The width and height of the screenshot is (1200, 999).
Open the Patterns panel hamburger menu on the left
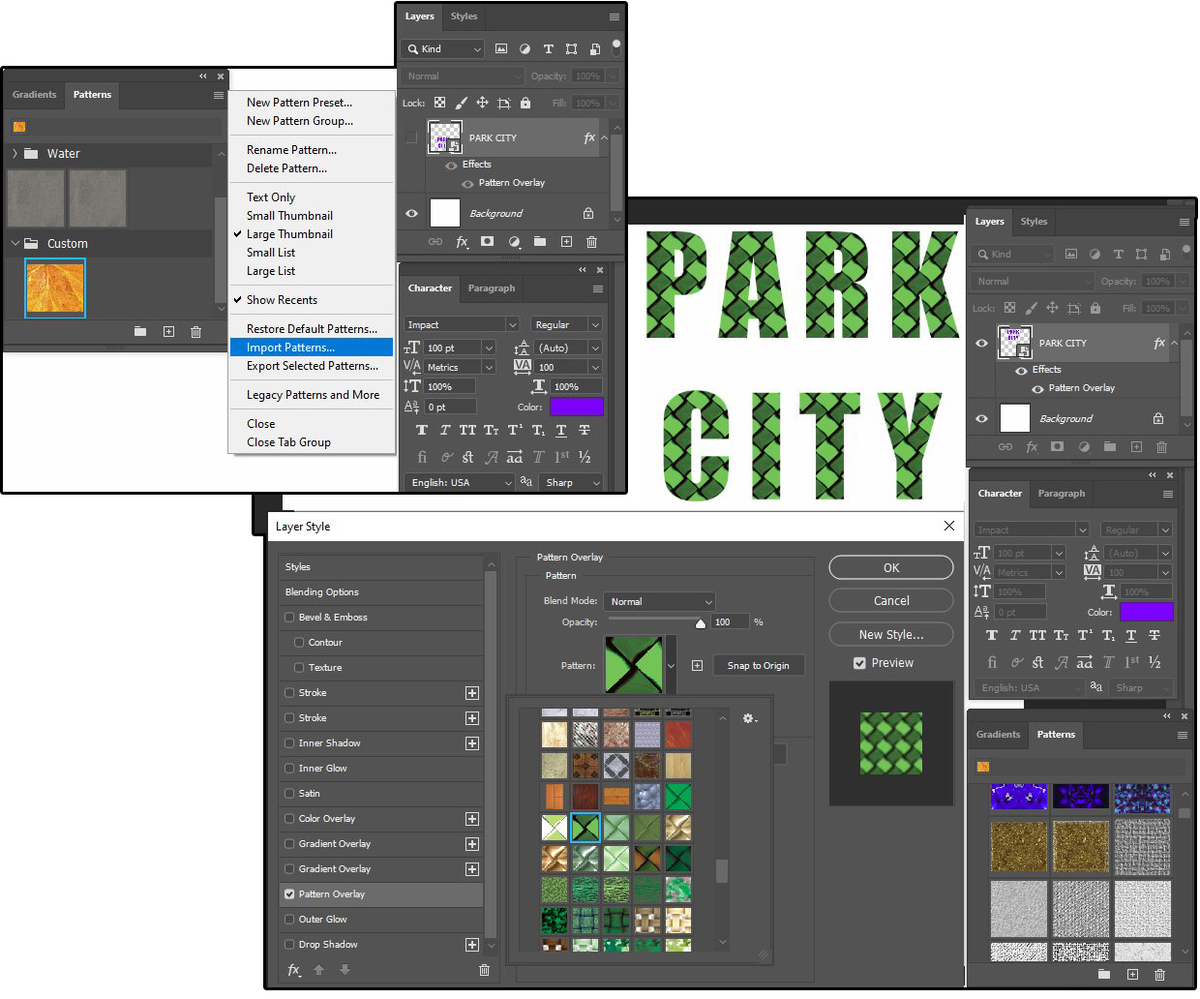coord(218,95)
